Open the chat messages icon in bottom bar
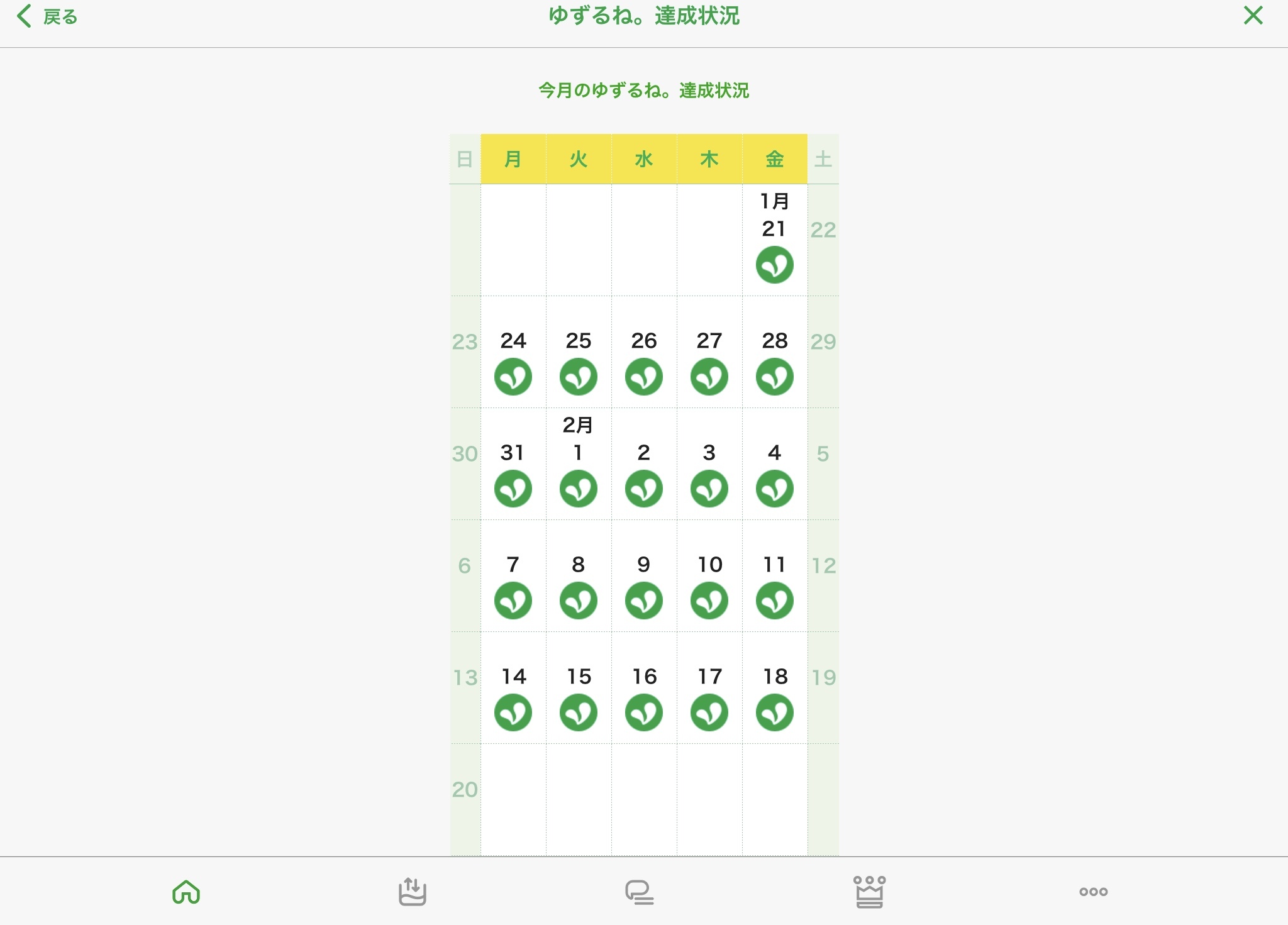 pyautogui.click(x=639, y=892)
